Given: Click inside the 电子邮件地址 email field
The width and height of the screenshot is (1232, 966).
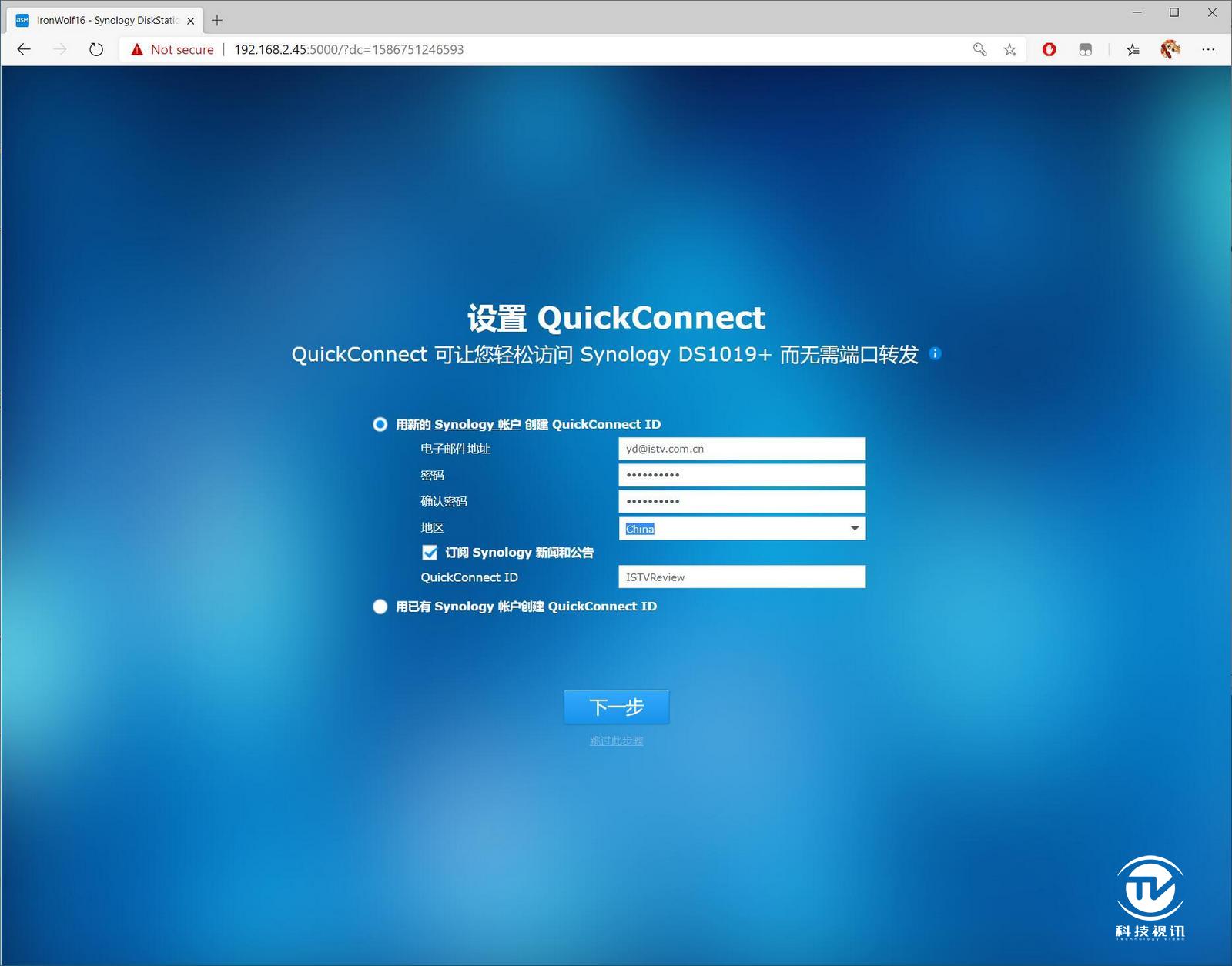Looking at the screenshot, I should point(741,448).
